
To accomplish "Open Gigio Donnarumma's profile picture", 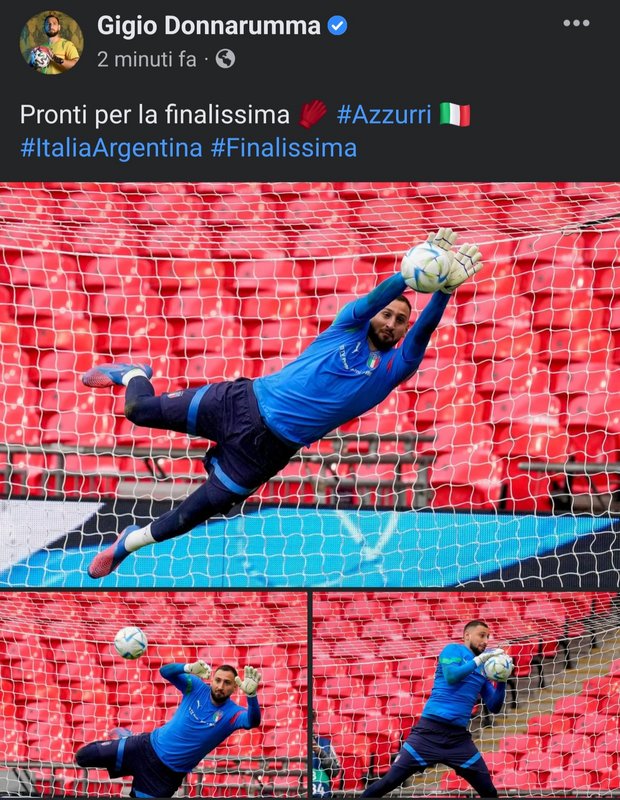I will pyautogui.click(x=52, y=42).
